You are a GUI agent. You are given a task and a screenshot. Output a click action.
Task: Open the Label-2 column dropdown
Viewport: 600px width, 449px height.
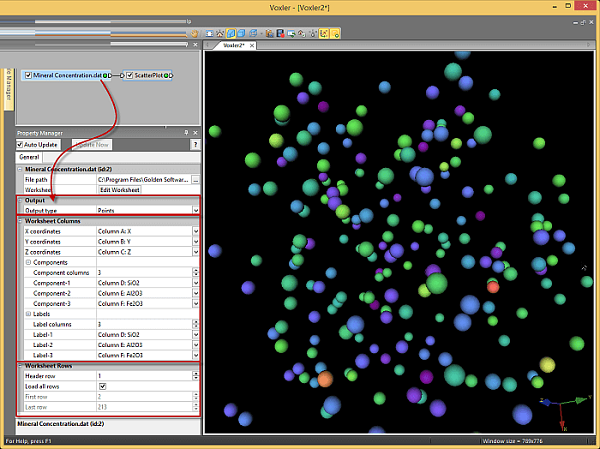point(196,345)
